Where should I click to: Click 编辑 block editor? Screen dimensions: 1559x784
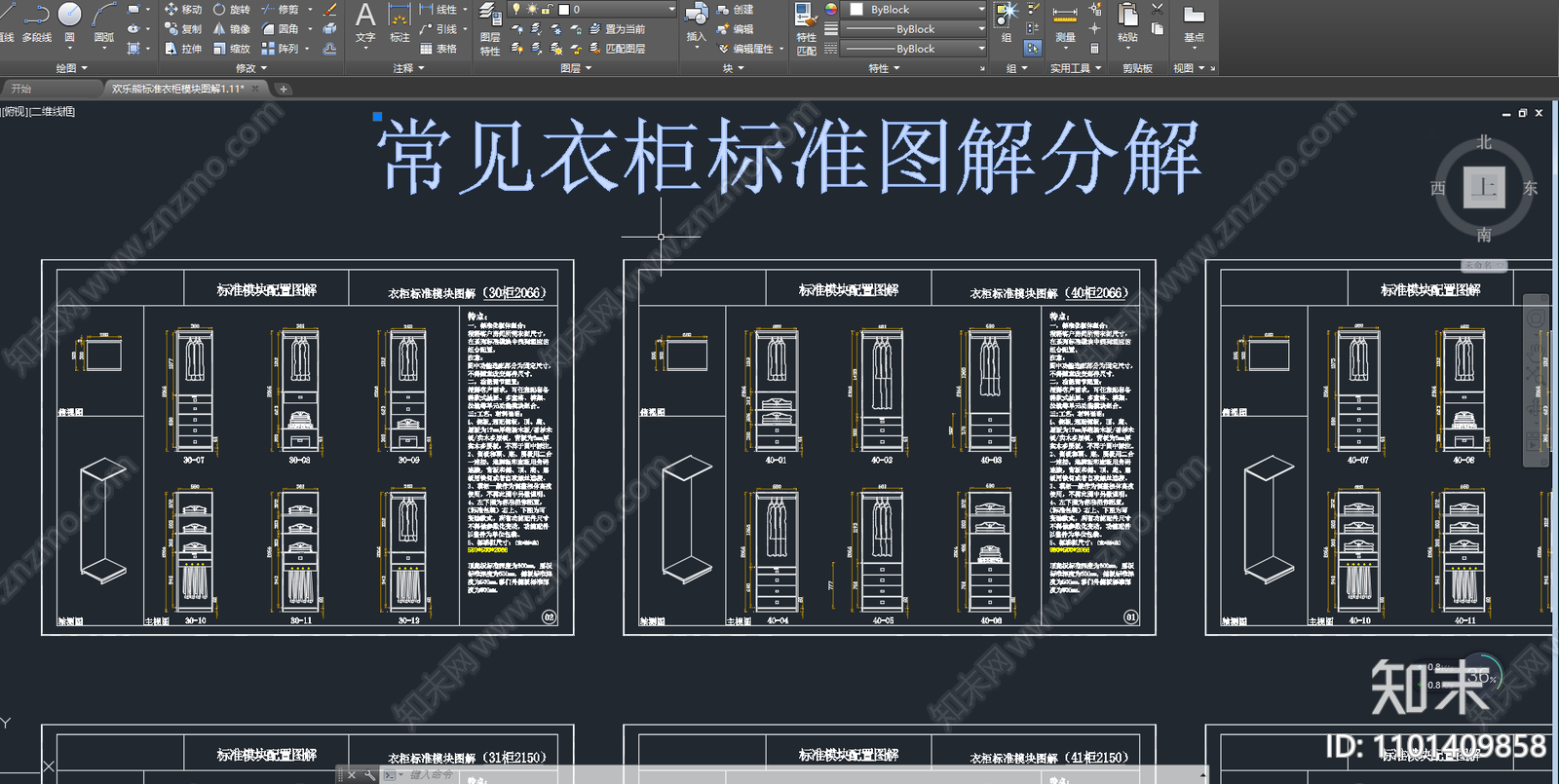(x=736, y=28)
